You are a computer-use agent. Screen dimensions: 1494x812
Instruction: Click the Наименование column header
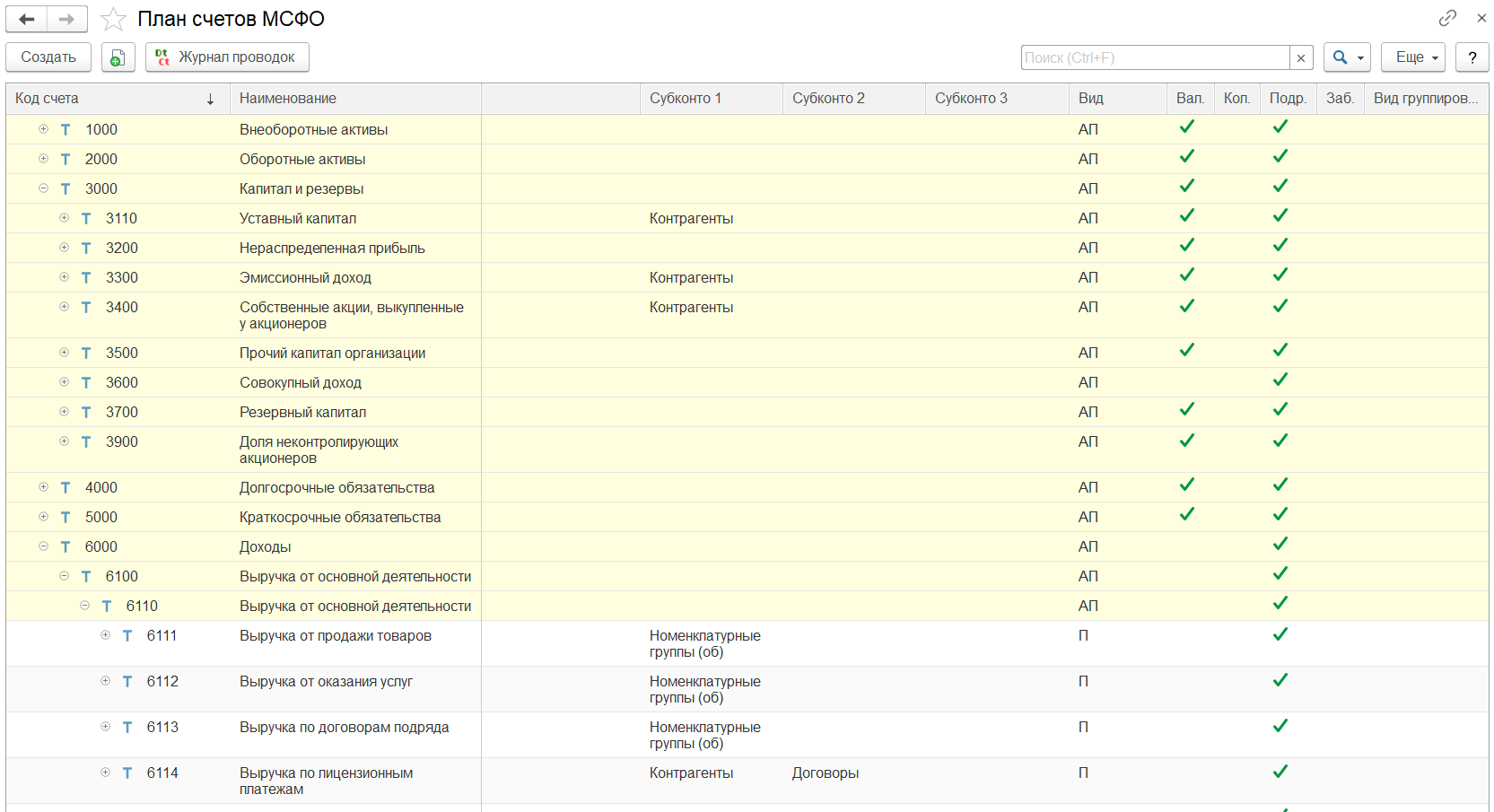pos(355,99)
